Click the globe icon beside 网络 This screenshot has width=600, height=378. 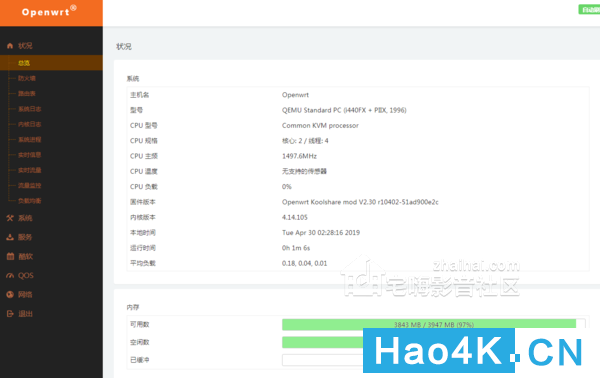point(10,295)
